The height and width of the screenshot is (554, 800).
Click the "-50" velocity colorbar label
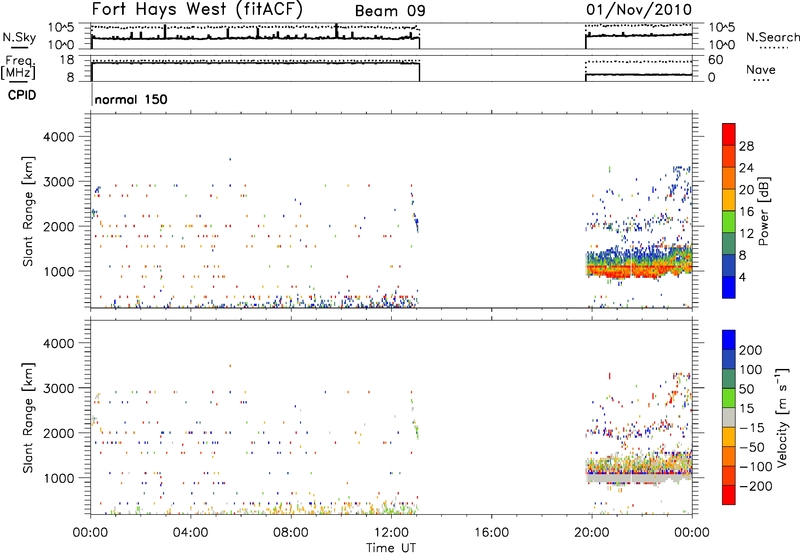coord(752,447)
